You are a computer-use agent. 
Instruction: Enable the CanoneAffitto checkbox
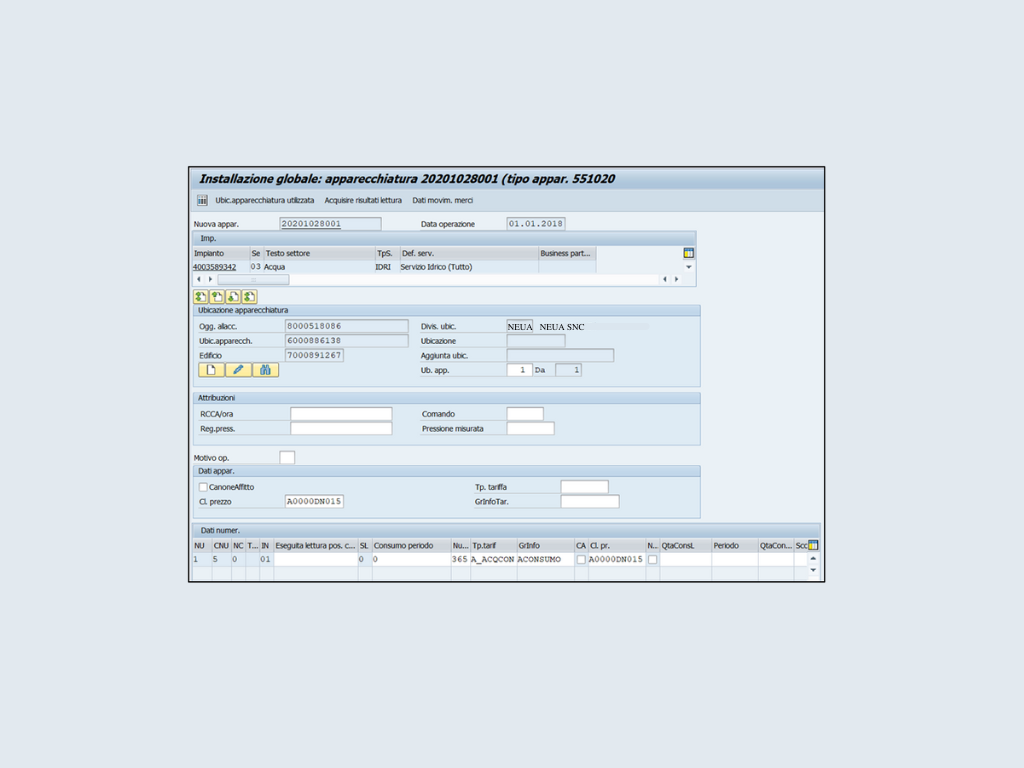203,487
